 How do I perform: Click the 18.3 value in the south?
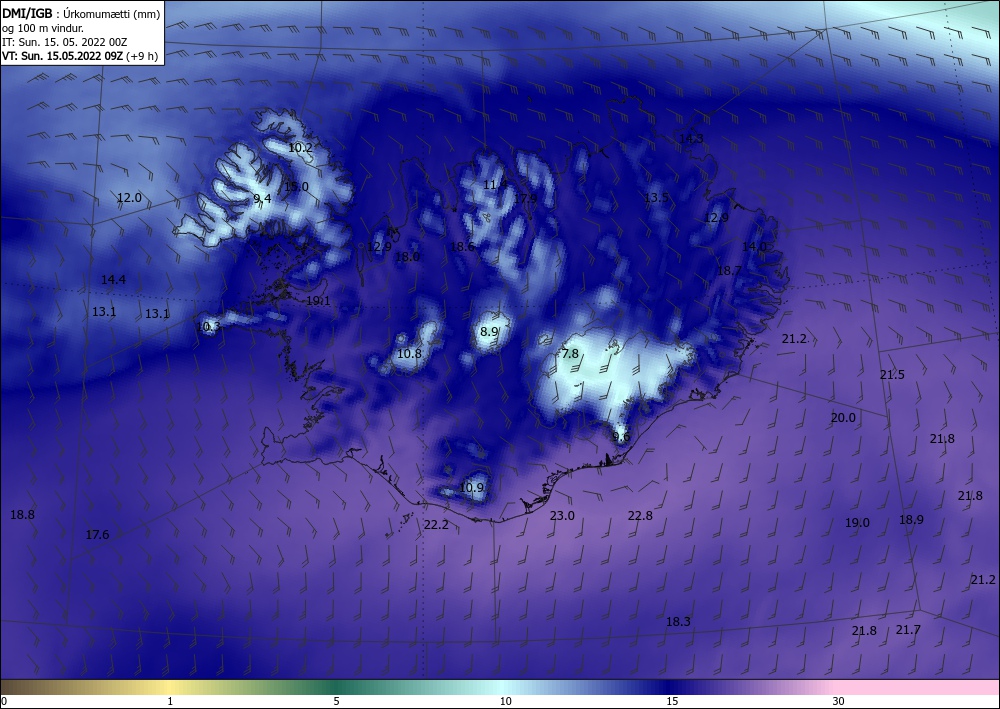[678, 621]
